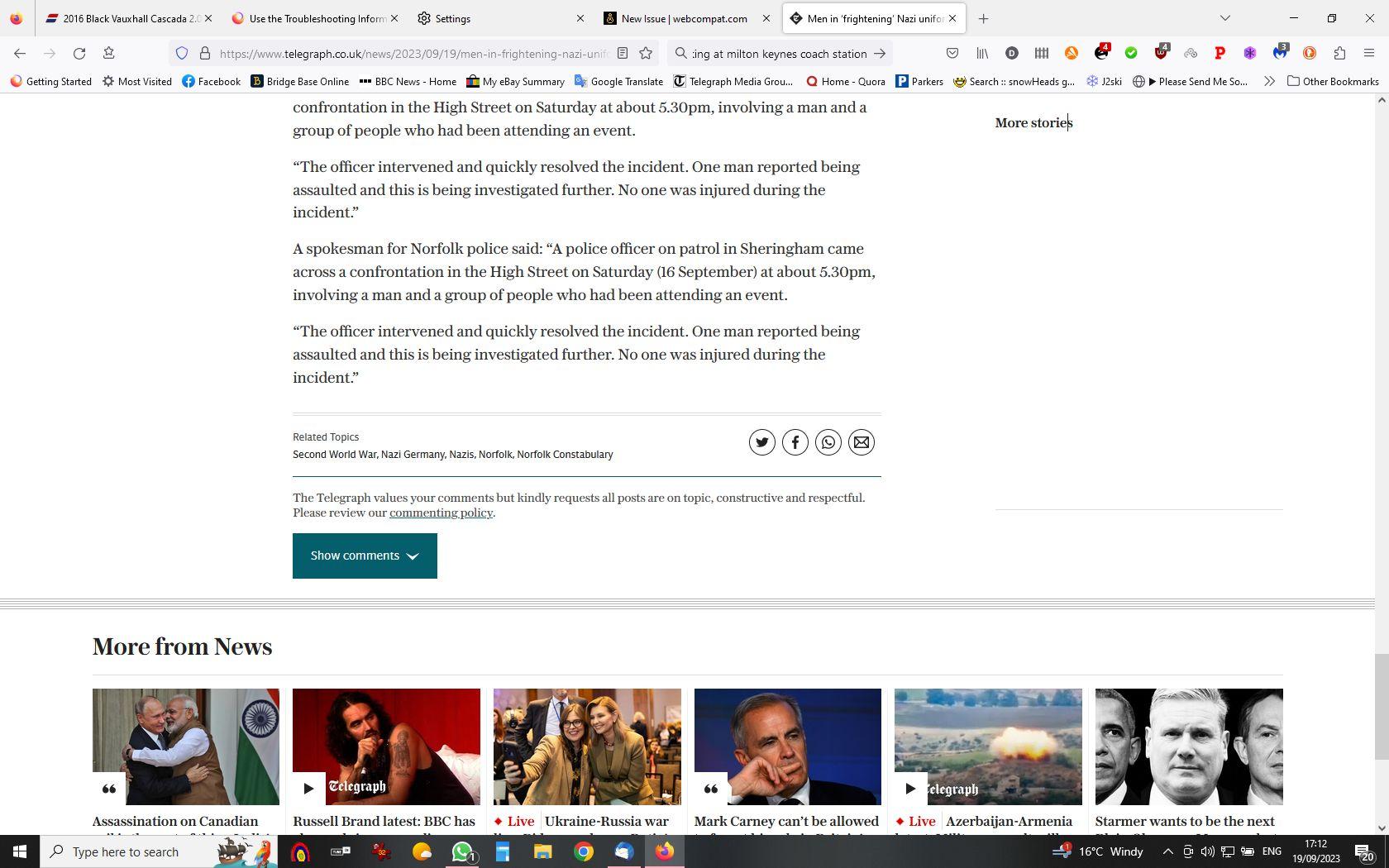Expand the Show comments section
This screenshot has width=1389, height=868.
pos(364,556)
